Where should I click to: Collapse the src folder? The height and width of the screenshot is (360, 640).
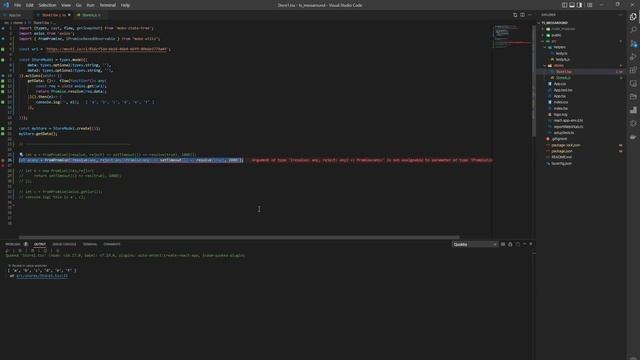553,41
